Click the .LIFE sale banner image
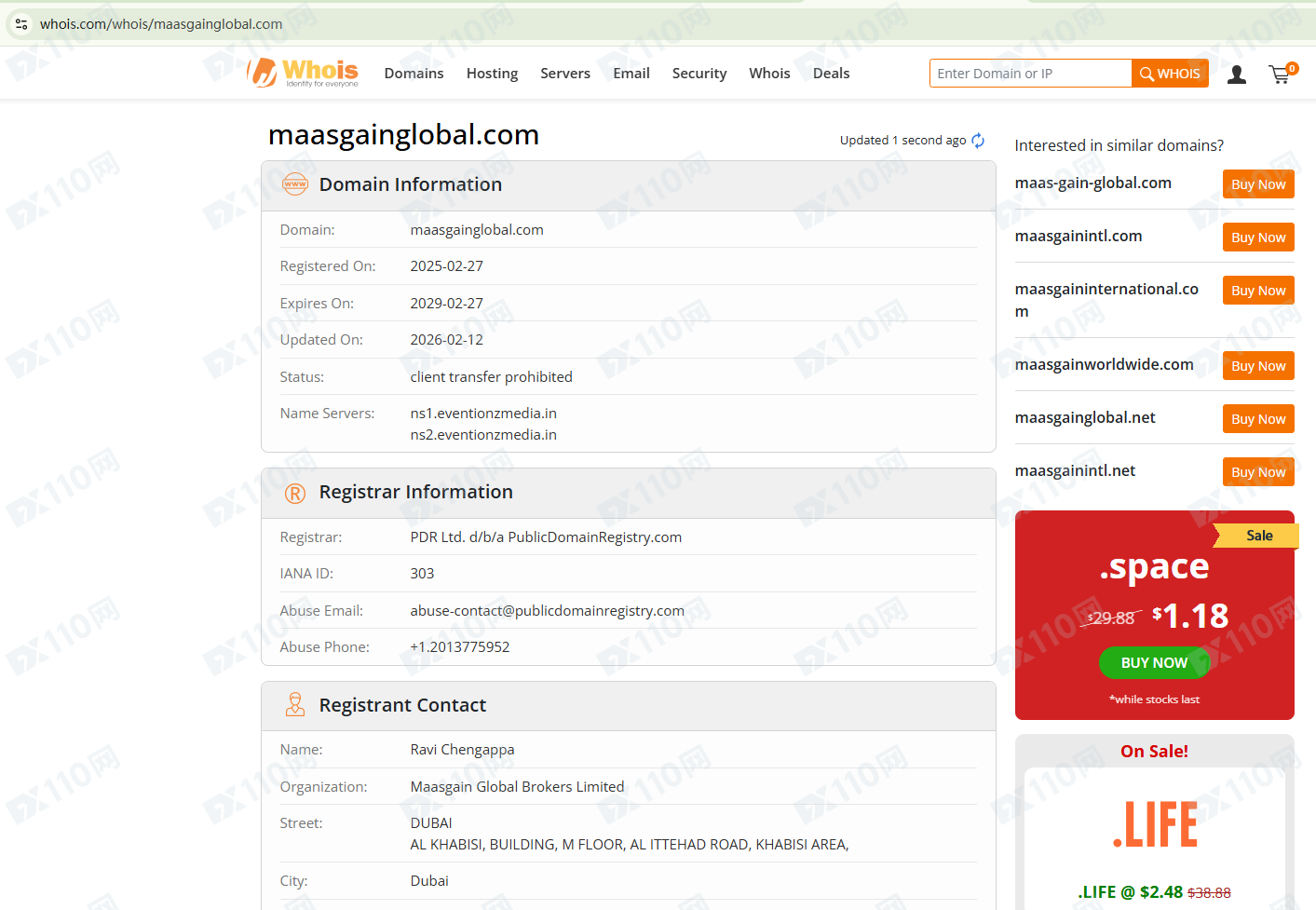This screenshot has height=910, width=1316. (x=1154, y=824)
